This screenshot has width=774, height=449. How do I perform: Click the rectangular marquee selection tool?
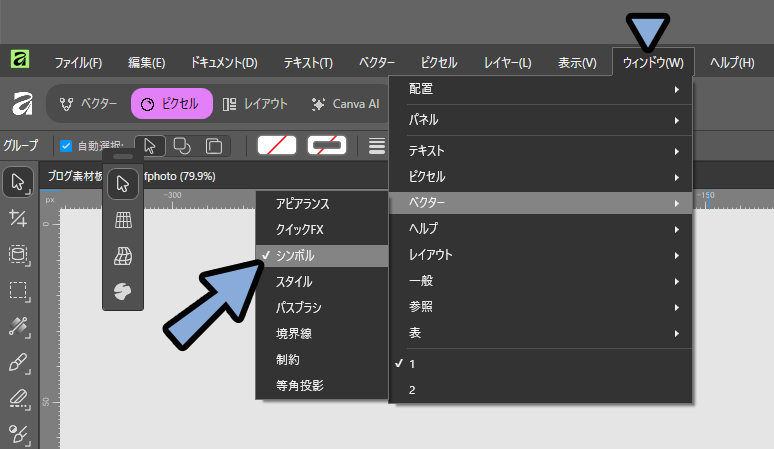tap(18, 290)
